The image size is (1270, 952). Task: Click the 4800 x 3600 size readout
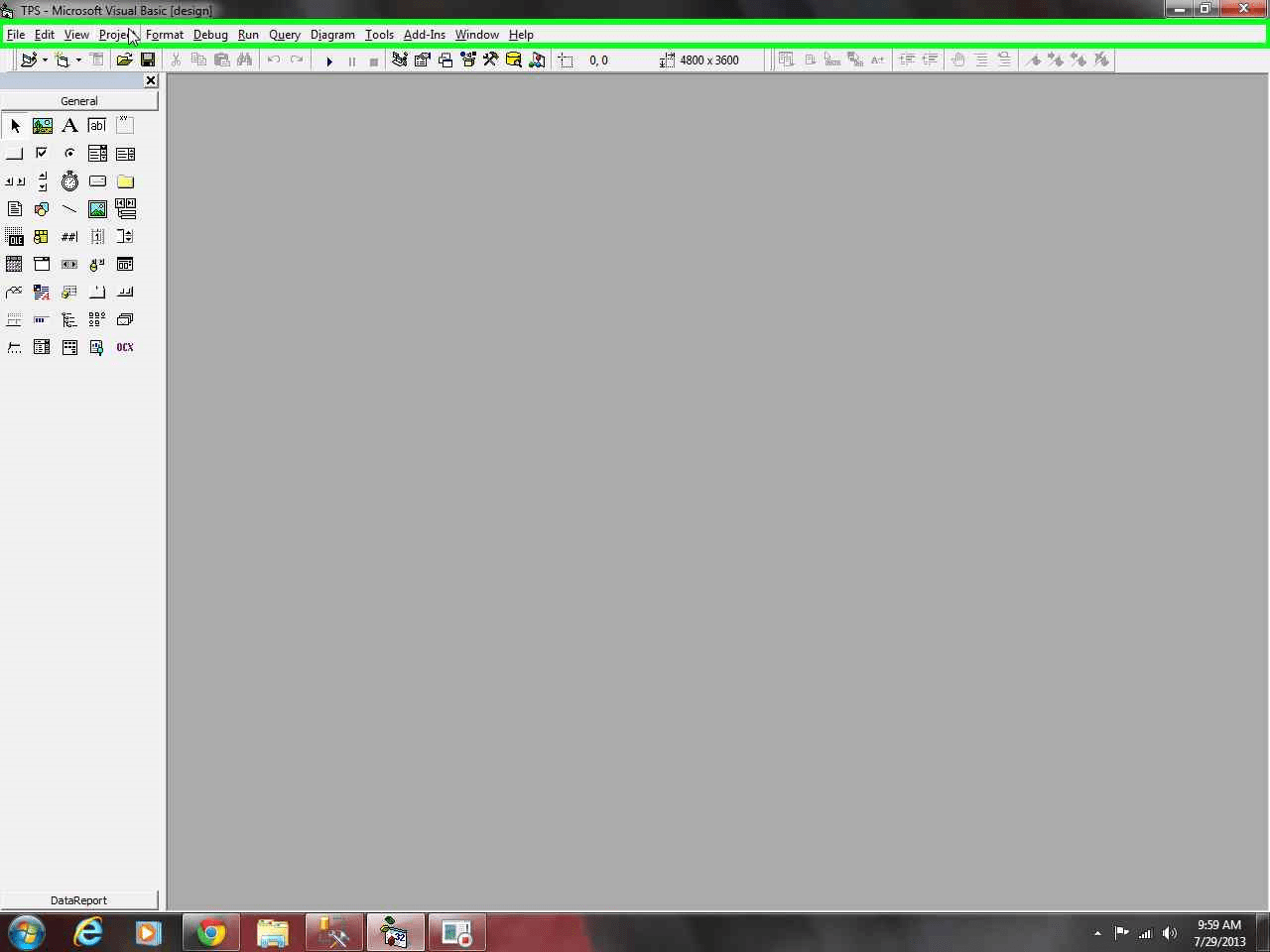[x=709, y=60]
